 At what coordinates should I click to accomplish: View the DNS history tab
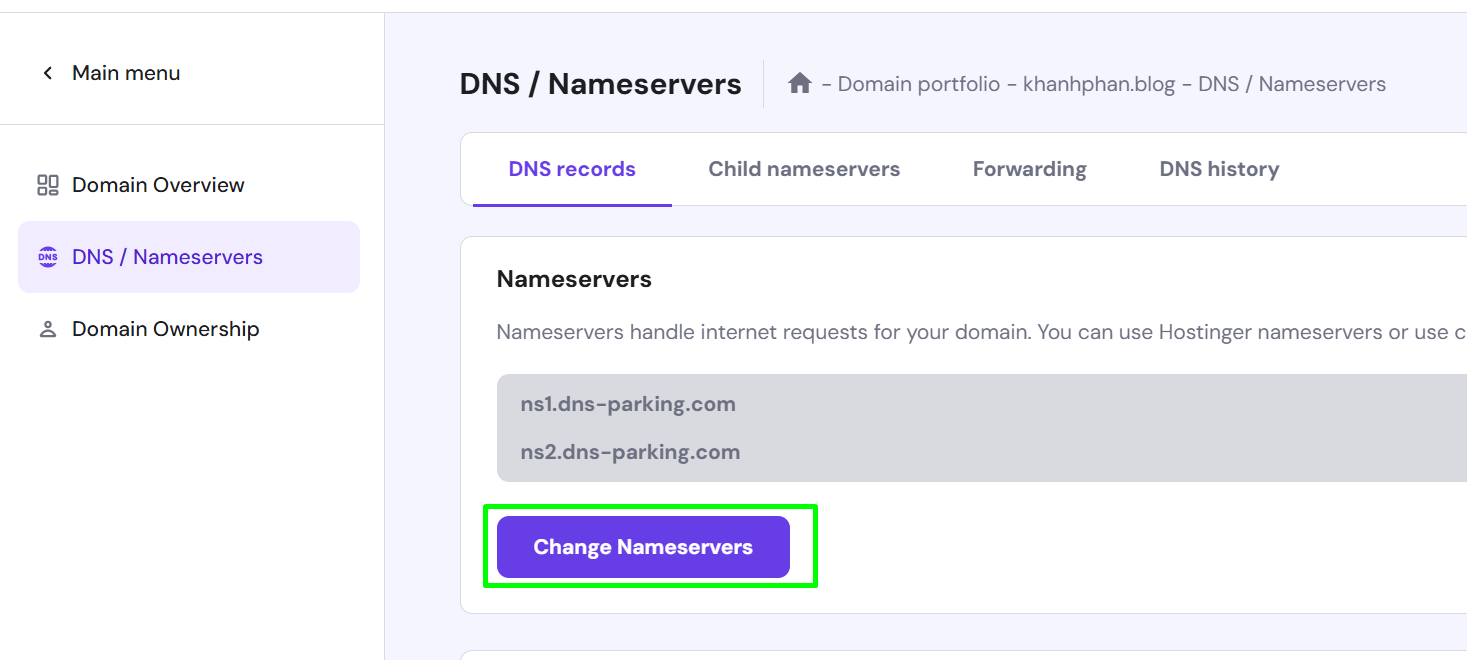(x=1219, y=169)
